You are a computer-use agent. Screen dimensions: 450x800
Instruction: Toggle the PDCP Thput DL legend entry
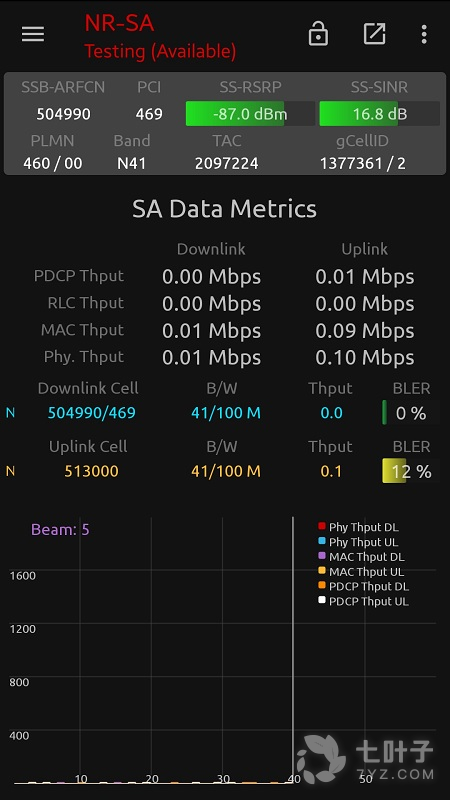(363, 586)
